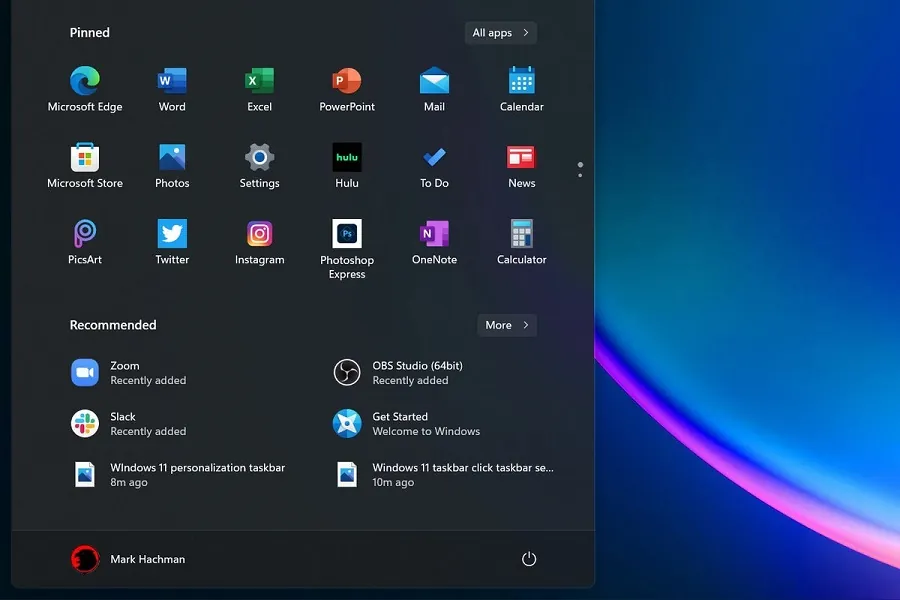
Task: Show More recommended items
Action: (507, 325)
